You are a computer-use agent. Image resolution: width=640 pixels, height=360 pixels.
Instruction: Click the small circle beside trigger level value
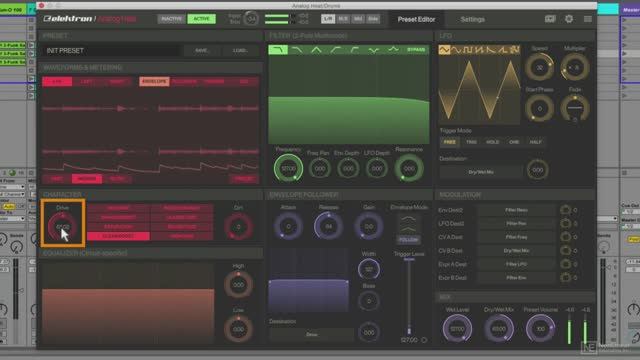(424, 340)
